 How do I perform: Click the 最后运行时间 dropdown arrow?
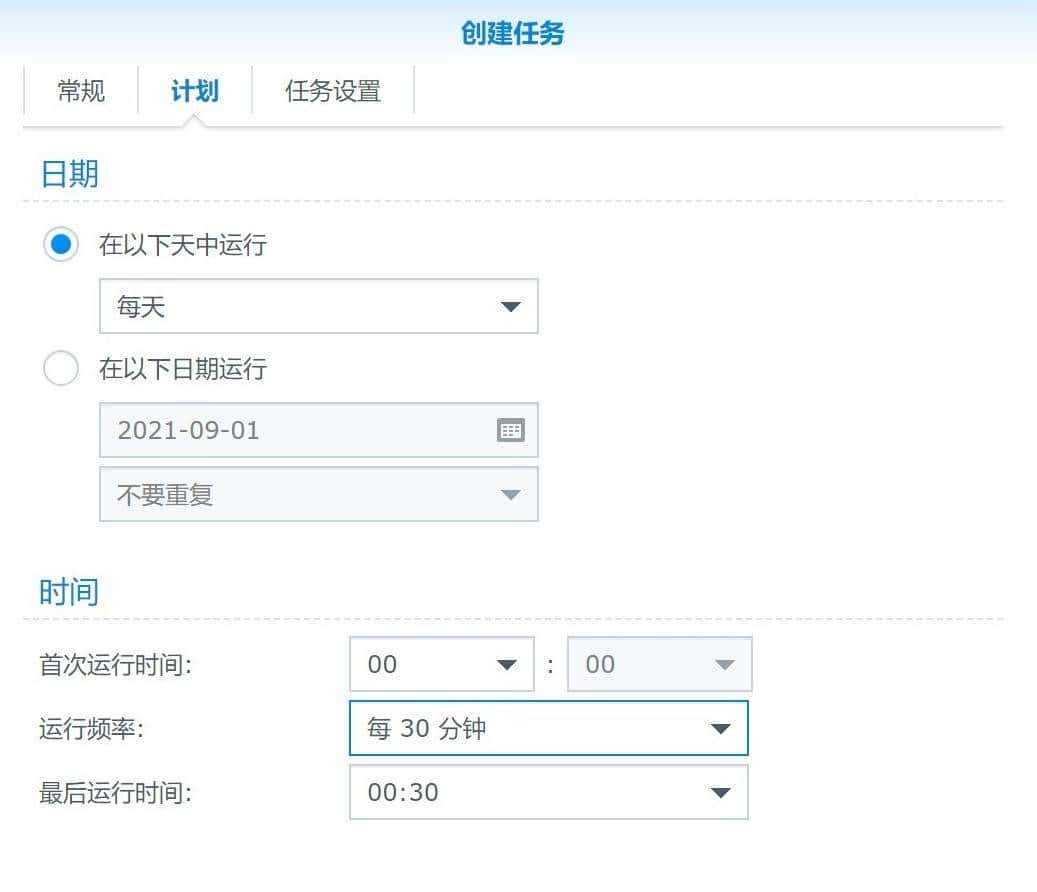(x=721, y=792)
